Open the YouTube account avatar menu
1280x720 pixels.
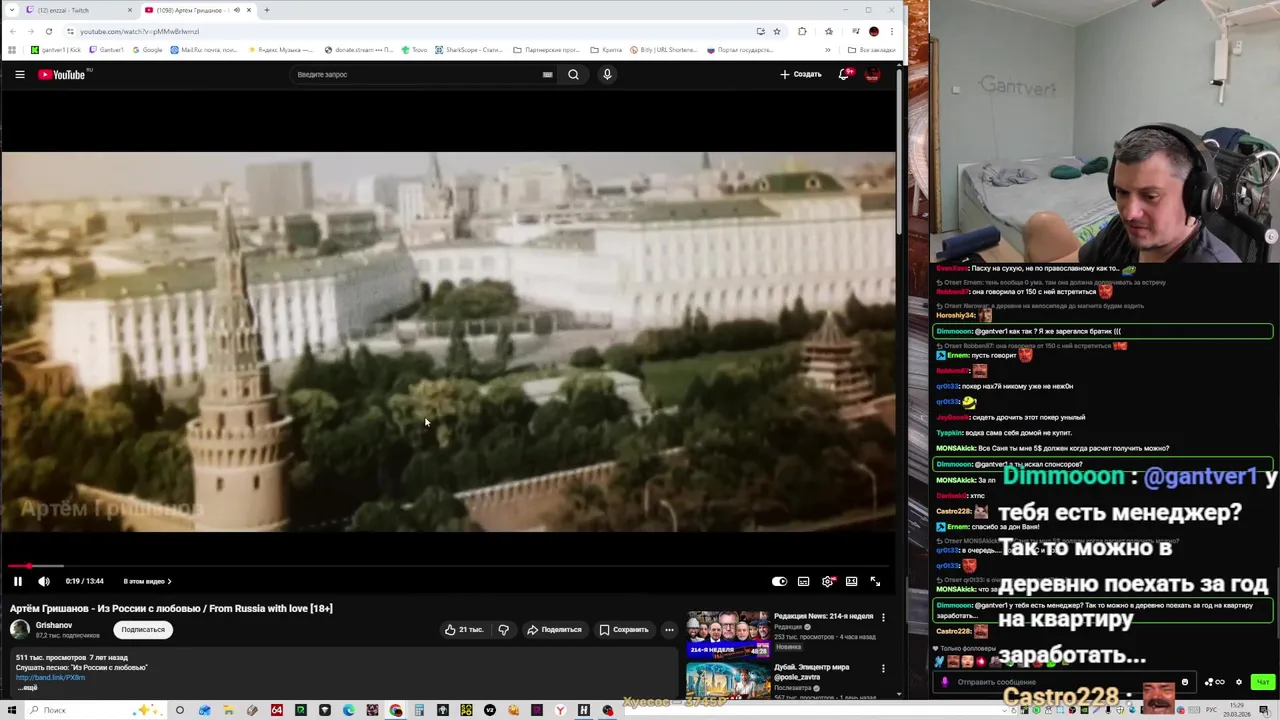(872, 74)
